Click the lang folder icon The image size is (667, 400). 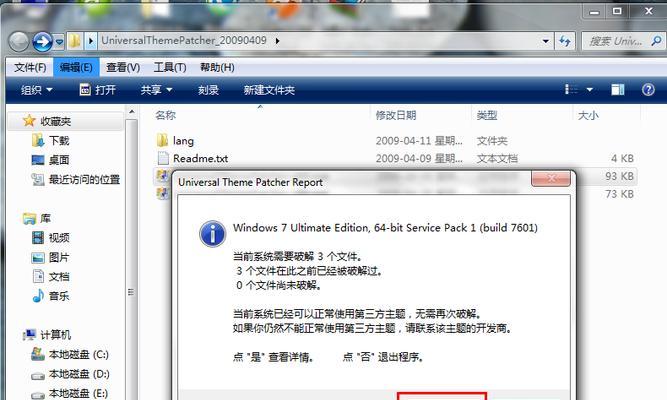[162, 140]
